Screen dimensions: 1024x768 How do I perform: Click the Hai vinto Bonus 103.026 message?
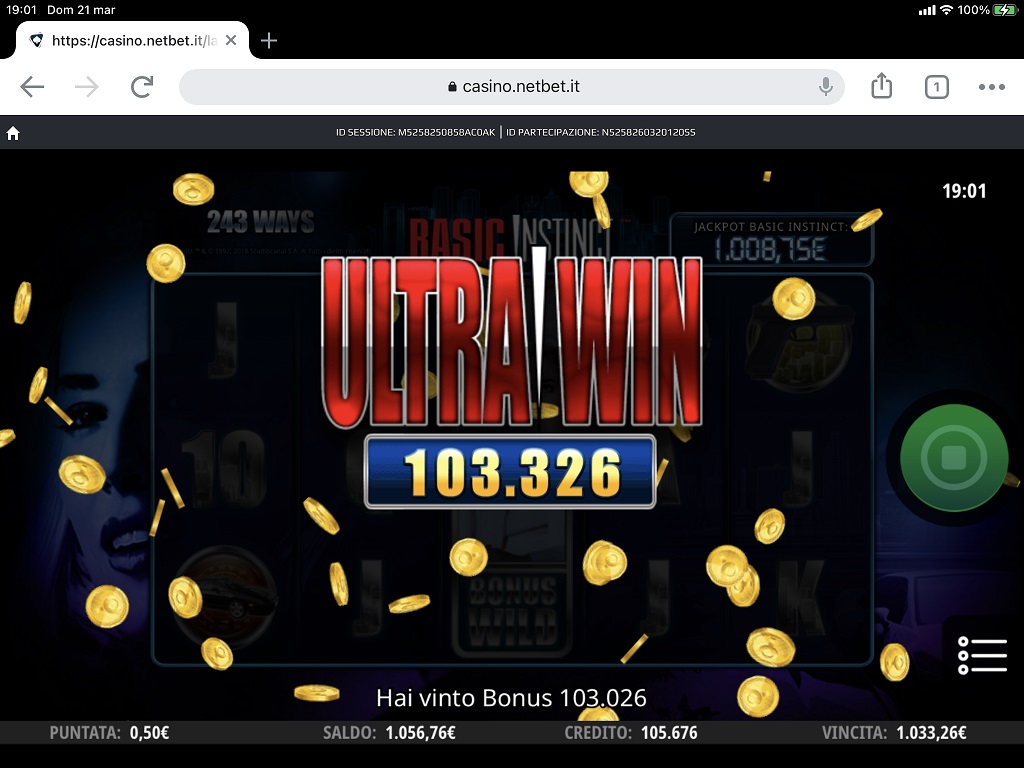coord(511,698)
